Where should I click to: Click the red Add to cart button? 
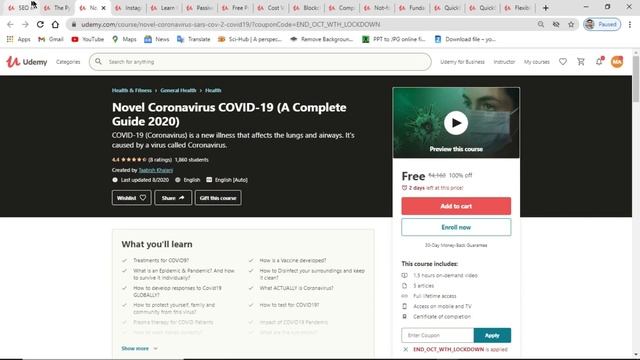click(456, 206)
